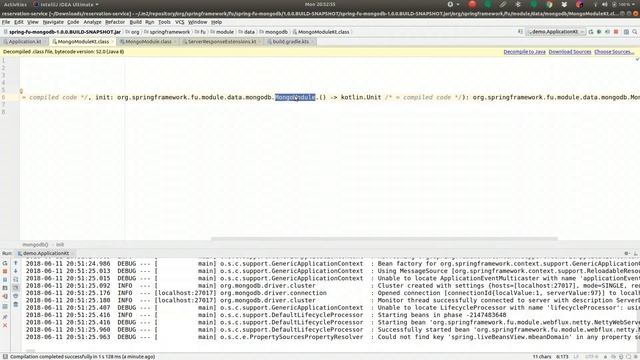
Task: Open the VCS menu
Action: [180, 22]
